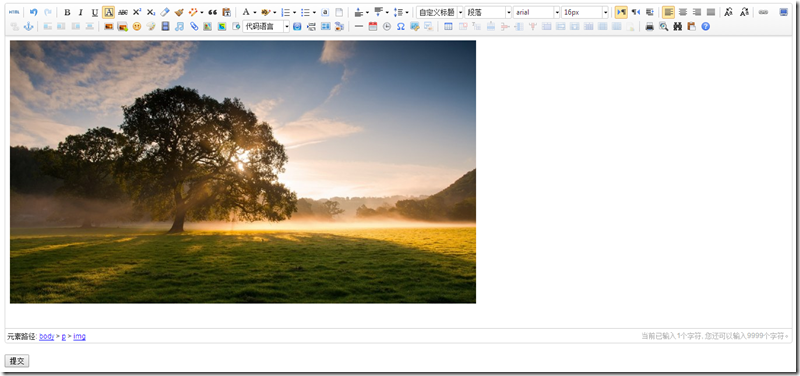Image resolution: width=800 pixels, height=376 pixels.
Task: Select the landscape tree image in the editor
Action: (x=243, y=172)
